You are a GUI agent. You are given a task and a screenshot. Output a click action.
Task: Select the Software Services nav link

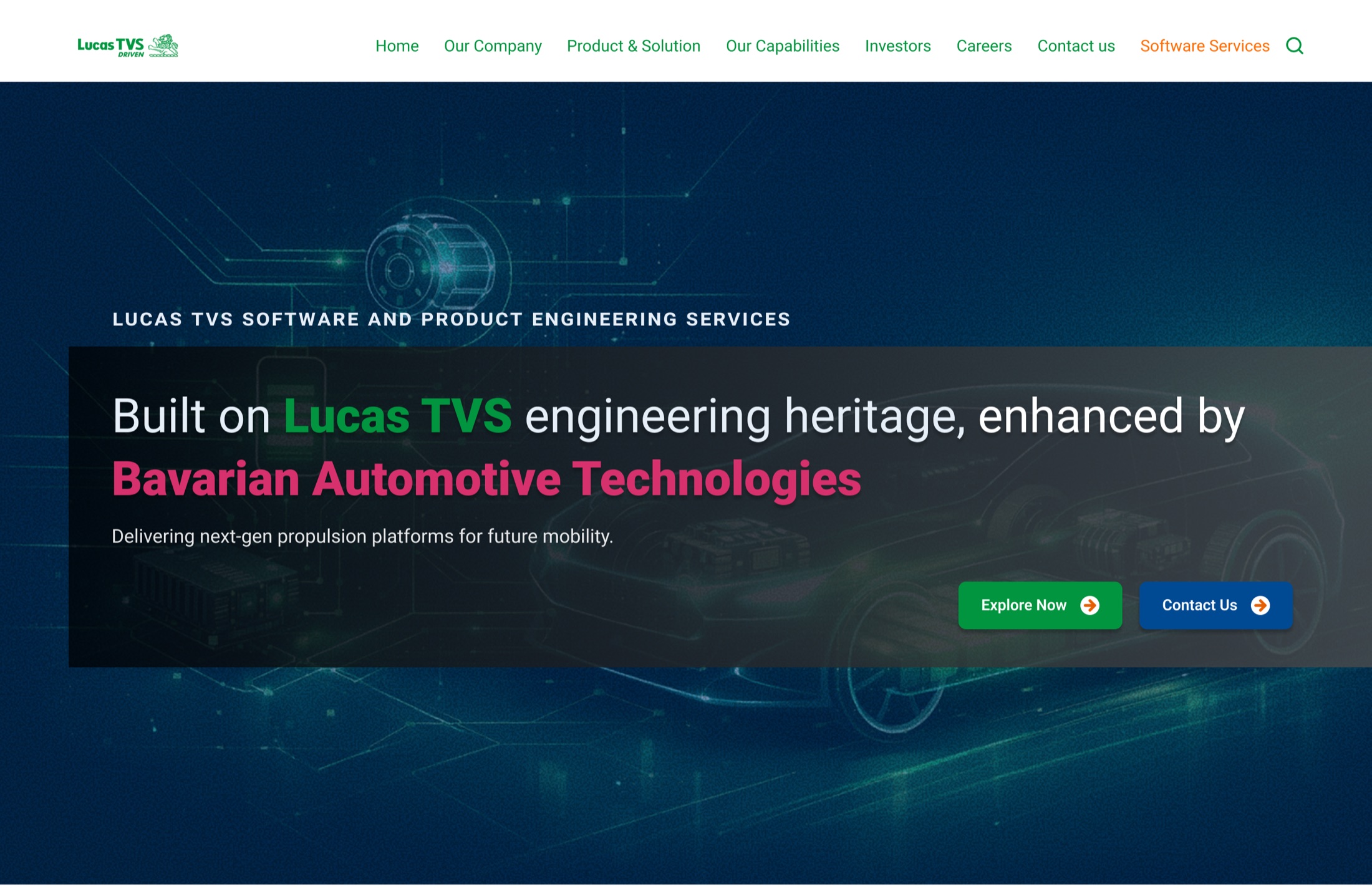pos(1204,46)
